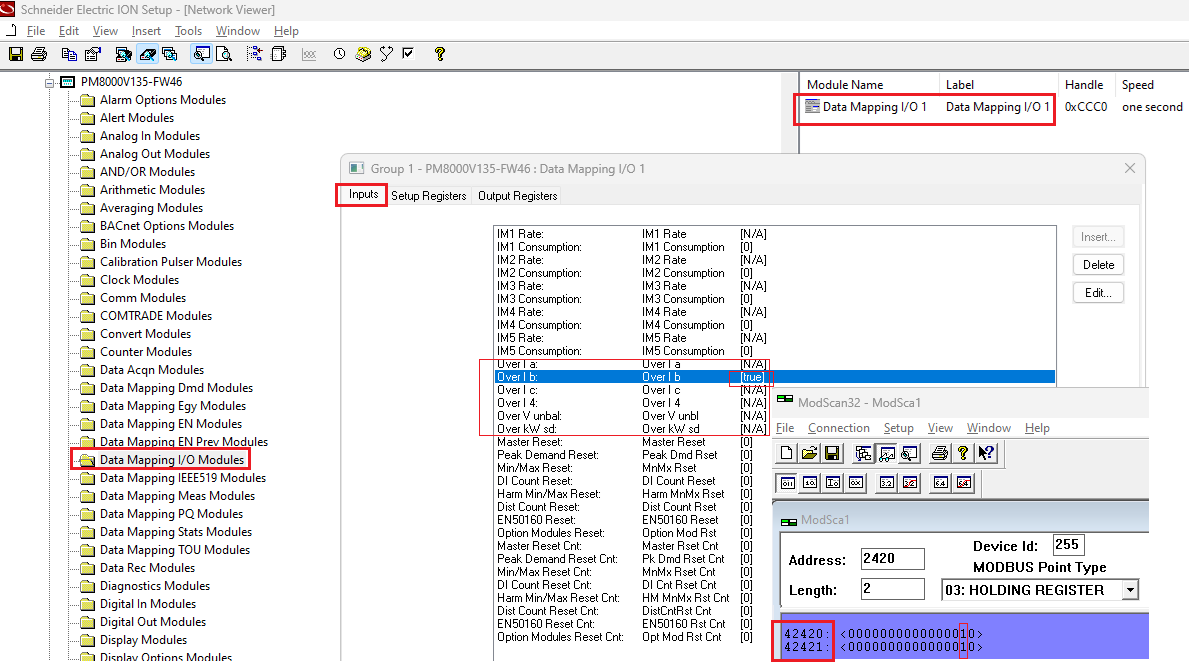Click the disabled Insert... button
The image size is (1191, 666).
(1098, 237)
